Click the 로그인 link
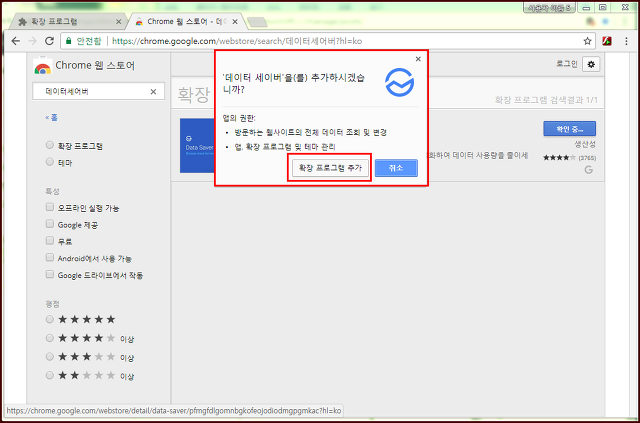This screenshot has width=640, height=423. click(x=567, y=64)
